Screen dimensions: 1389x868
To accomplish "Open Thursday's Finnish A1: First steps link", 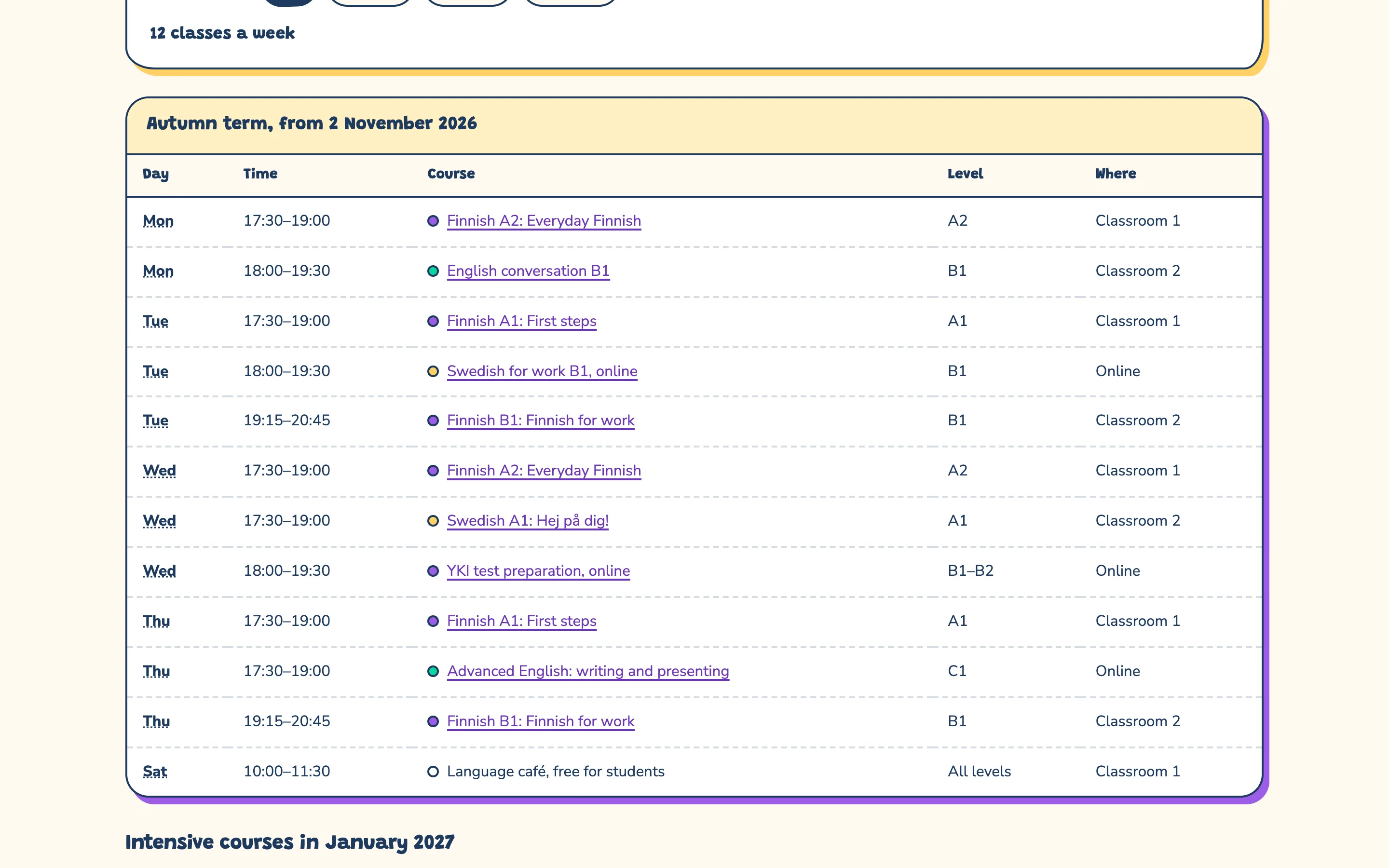I will tap(522, 621).
